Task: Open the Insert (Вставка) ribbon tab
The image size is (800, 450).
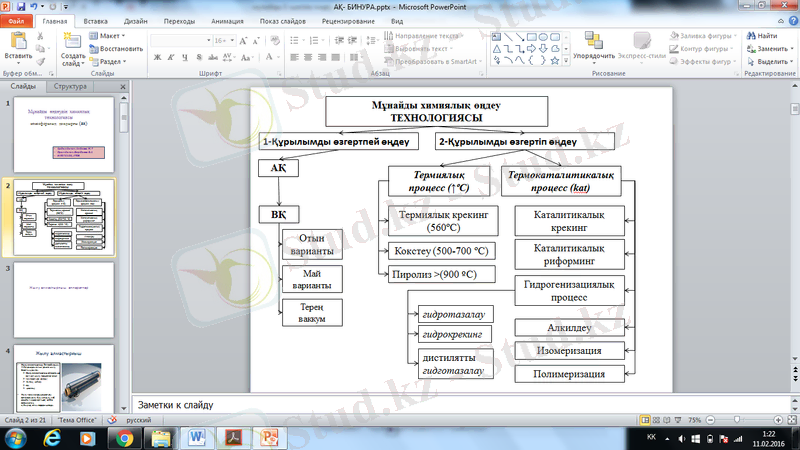Action: [96, 19]
